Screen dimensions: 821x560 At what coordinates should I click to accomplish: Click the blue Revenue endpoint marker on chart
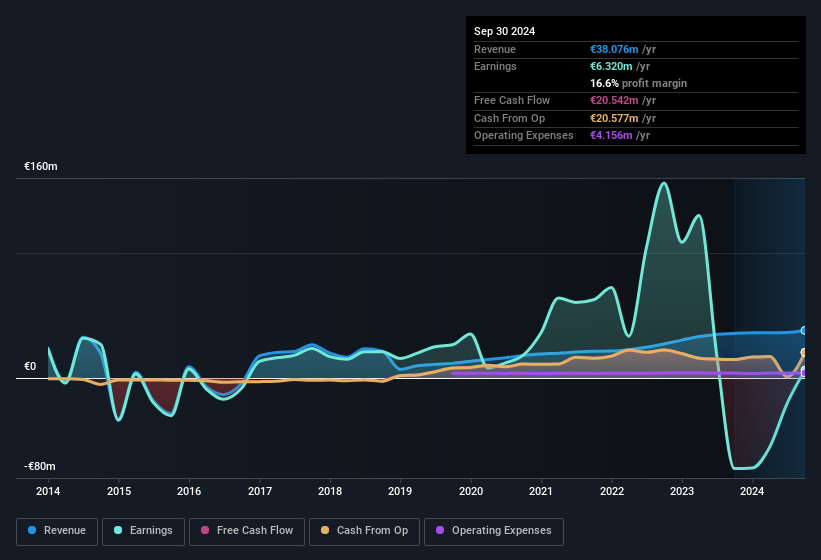[804, 330]
